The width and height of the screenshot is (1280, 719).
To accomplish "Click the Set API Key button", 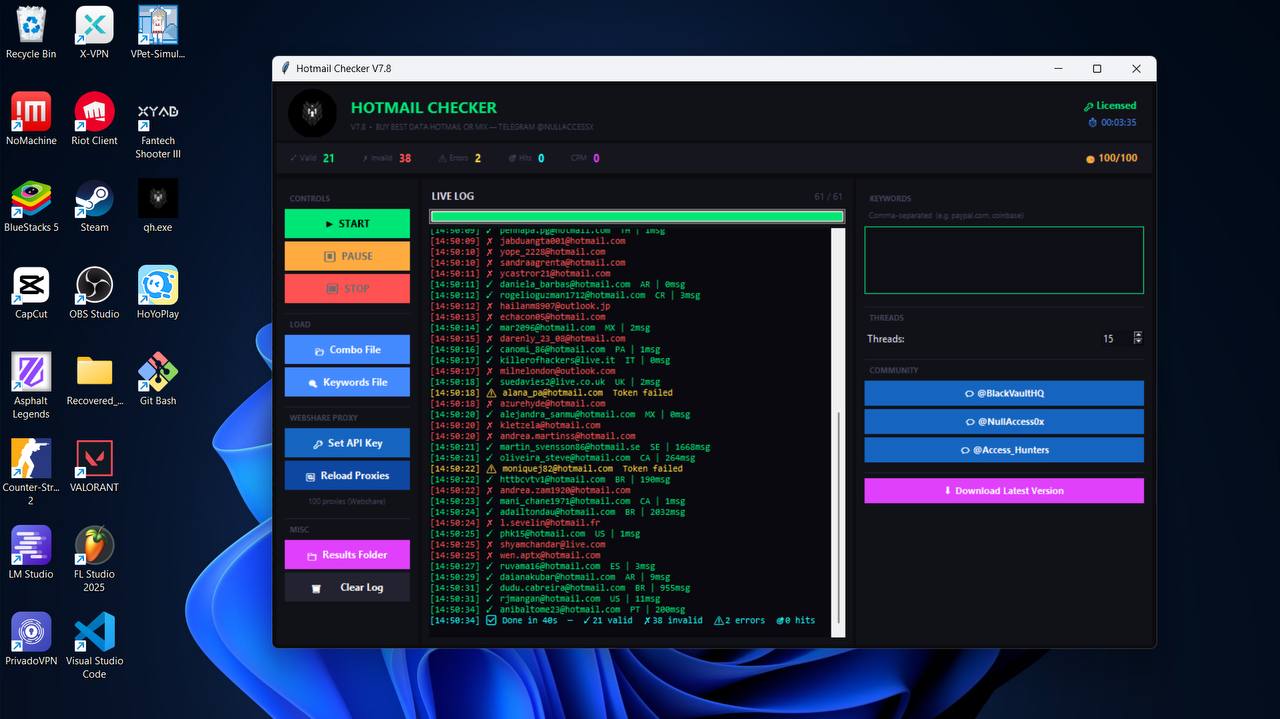I will [x=347, y=443].
